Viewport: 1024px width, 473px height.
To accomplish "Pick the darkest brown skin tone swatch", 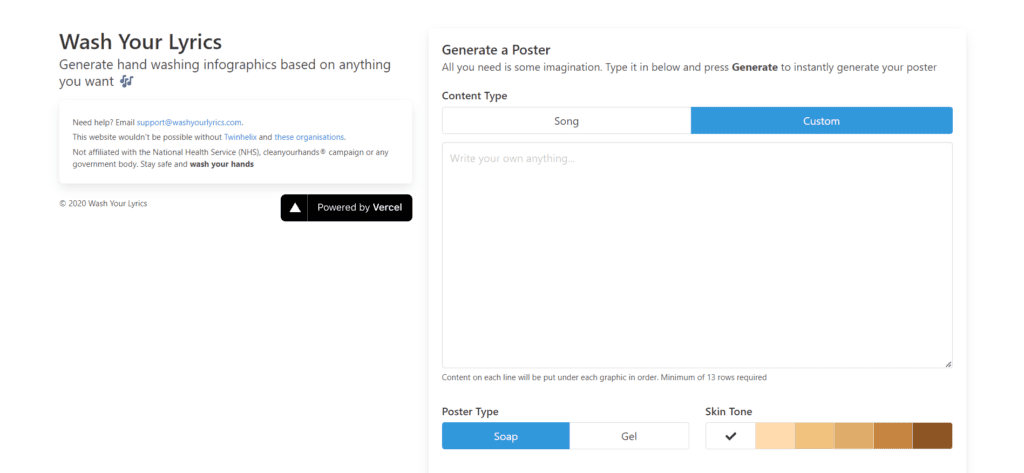I will 933,436.
